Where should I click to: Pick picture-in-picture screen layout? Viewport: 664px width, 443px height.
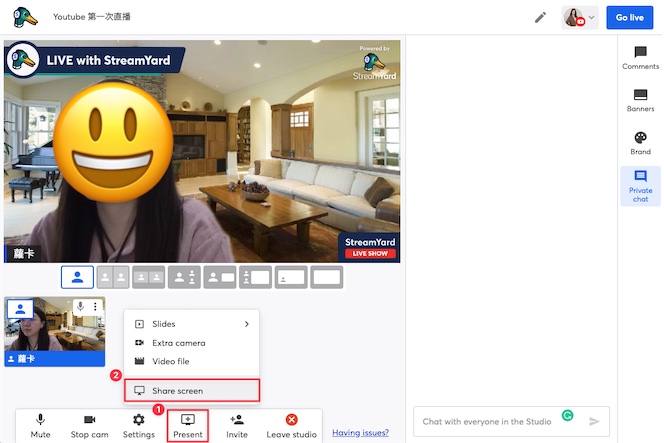click(291, 277)
